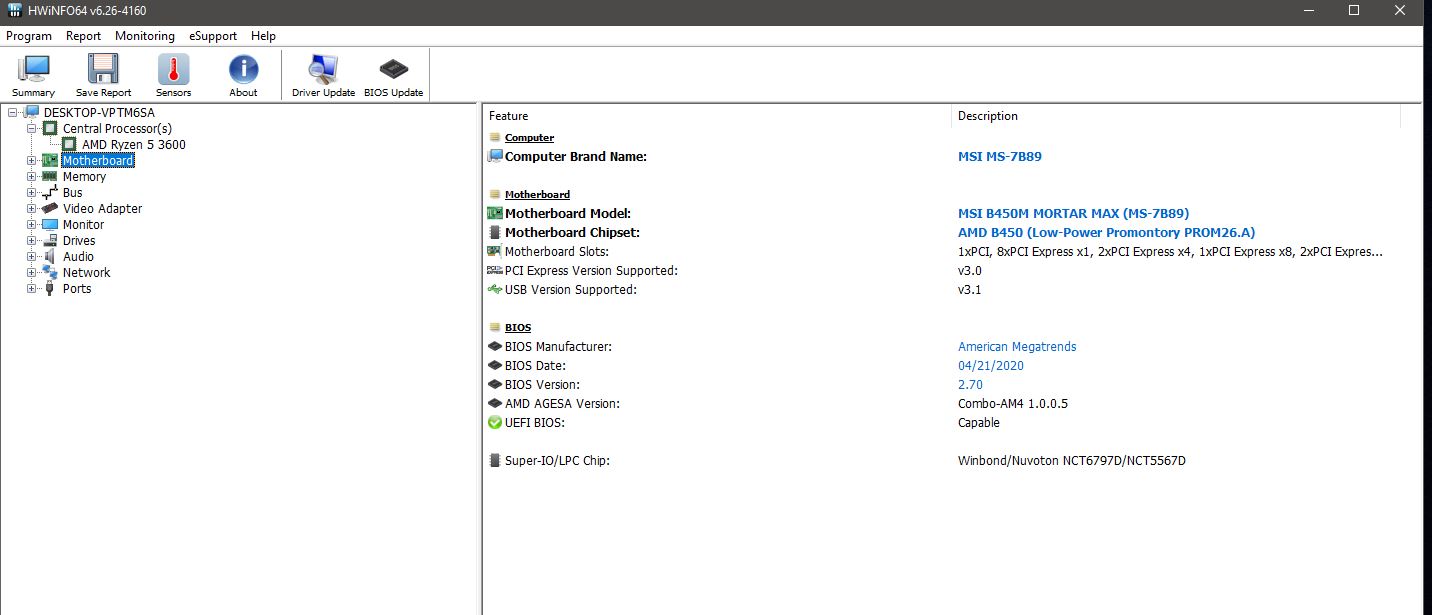Expand the Drives tree node
This screenshot has width=1432, height=615.
[x=31, y=240]
